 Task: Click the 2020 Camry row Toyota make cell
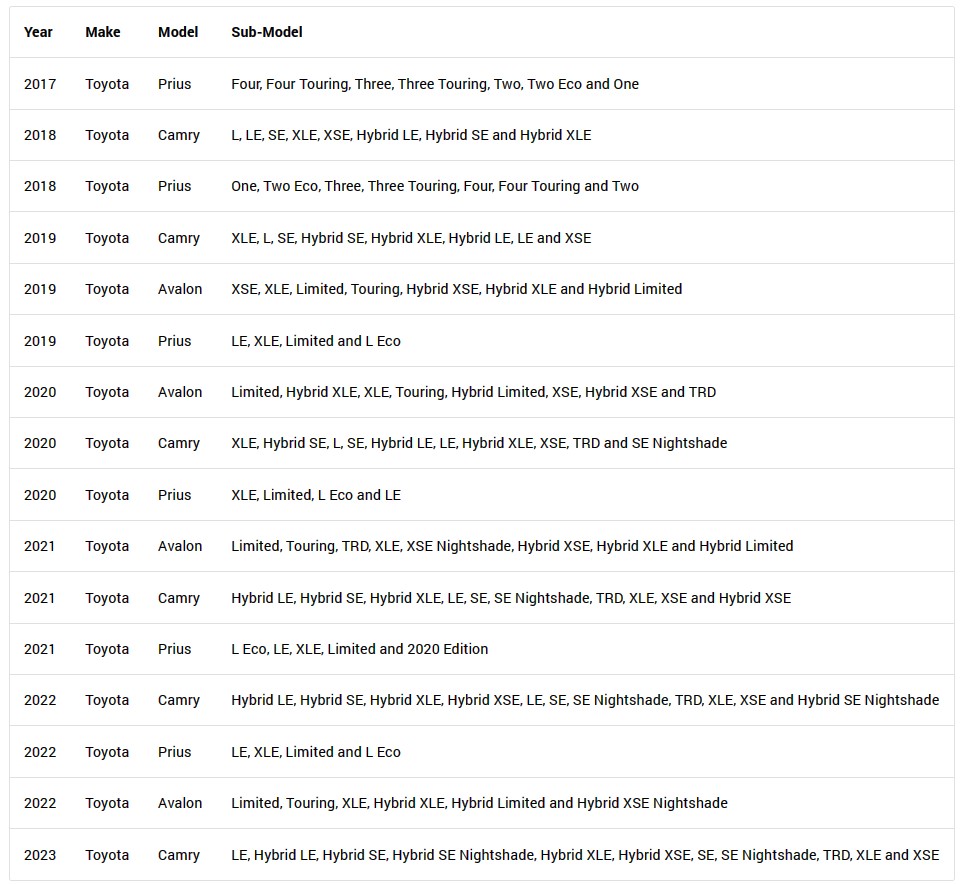[x=107, y=443]
